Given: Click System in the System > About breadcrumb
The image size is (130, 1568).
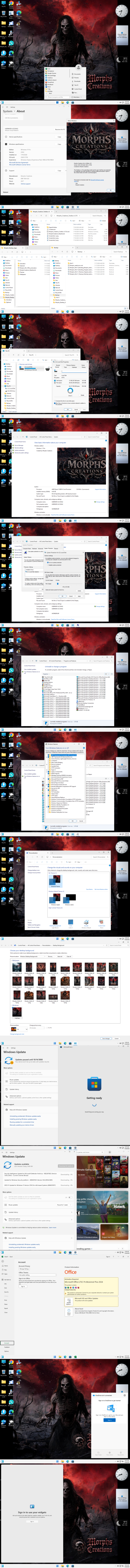Looking at the screenshot, I should coord(7,111).
